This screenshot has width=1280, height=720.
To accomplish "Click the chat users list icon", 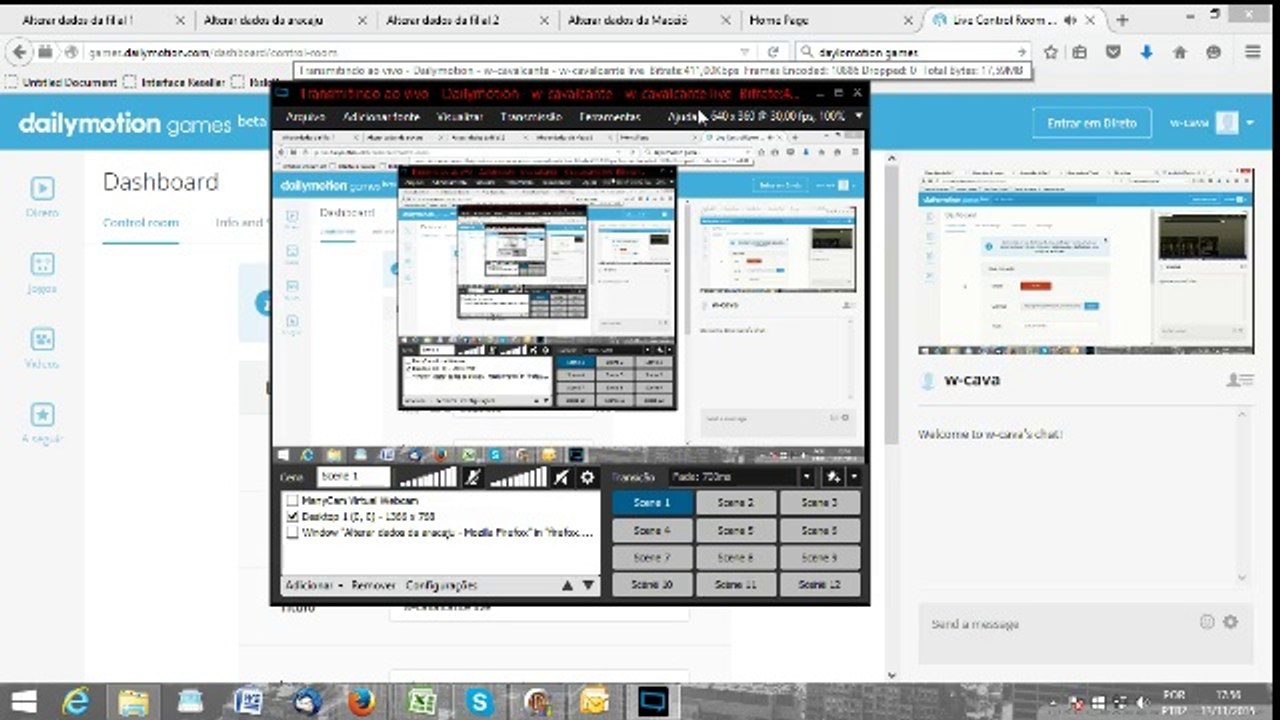I will (x=1239, y=380).
